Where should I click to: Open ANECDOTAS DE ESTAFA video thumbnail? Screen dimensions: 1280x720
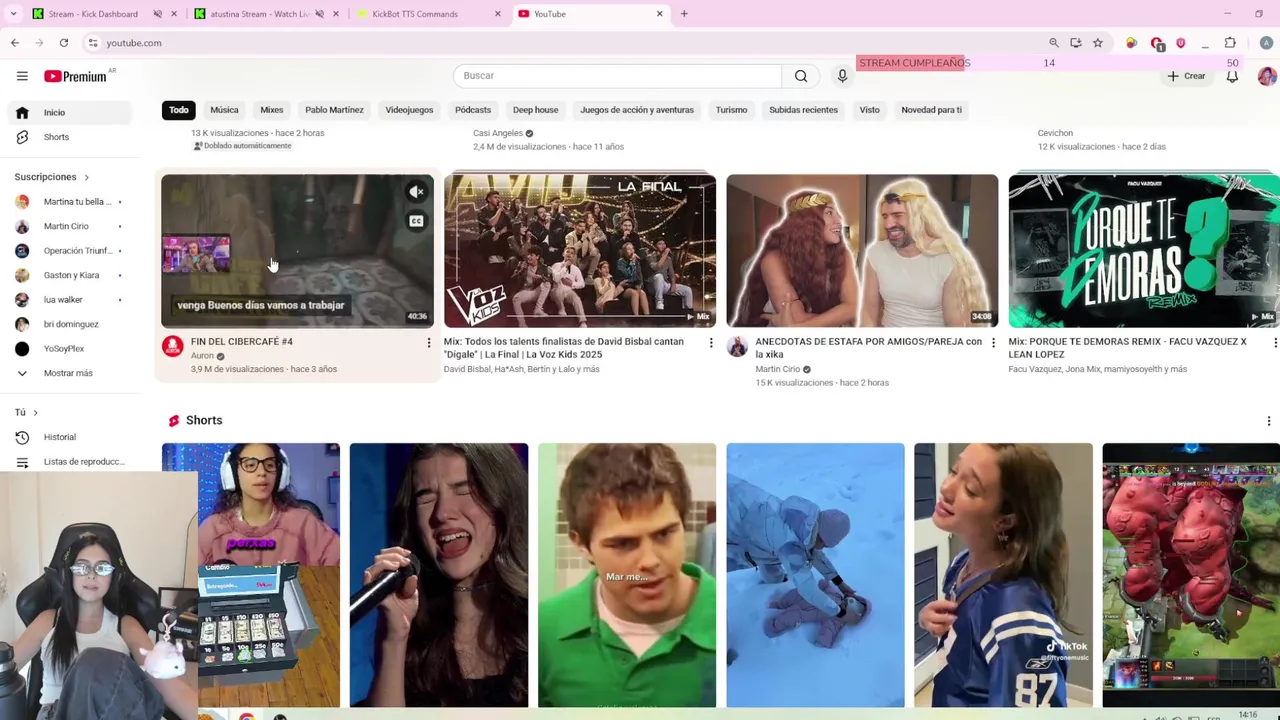(x=862, y=251)
